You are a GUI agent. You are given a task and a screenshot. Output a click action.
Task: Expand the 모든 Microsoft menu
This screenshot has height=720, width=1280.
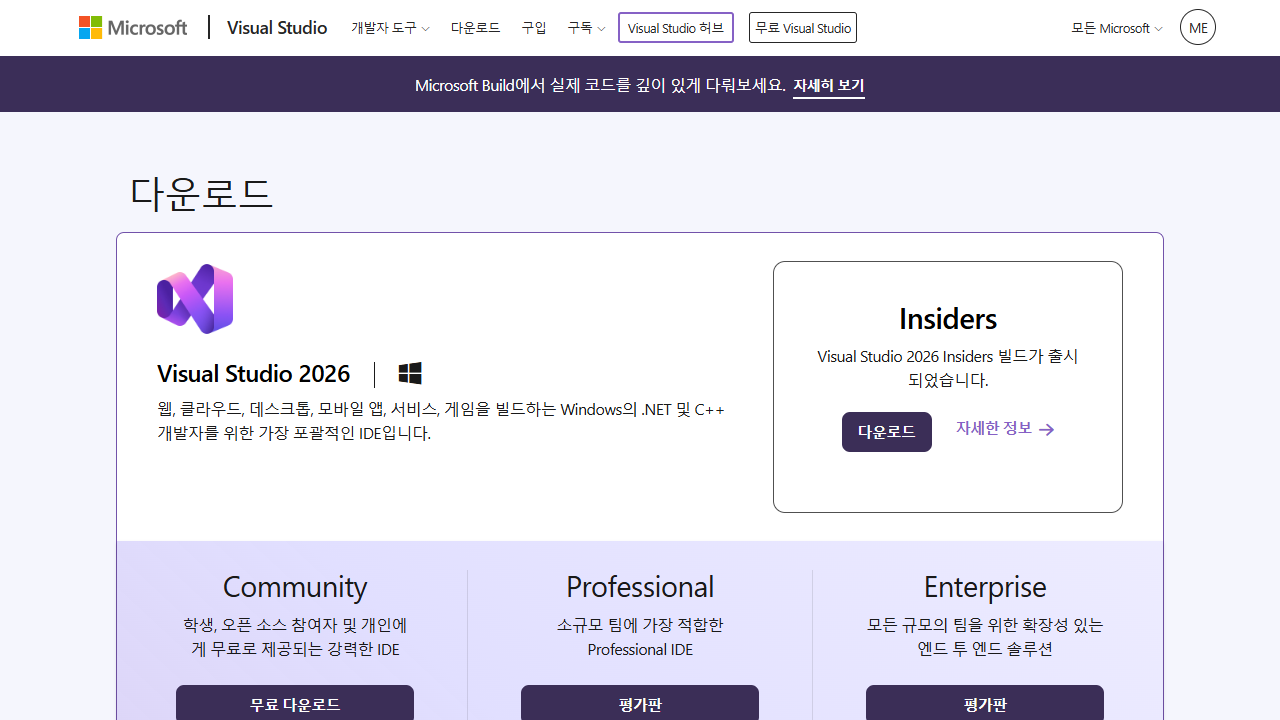click(x=1117, y=28)
